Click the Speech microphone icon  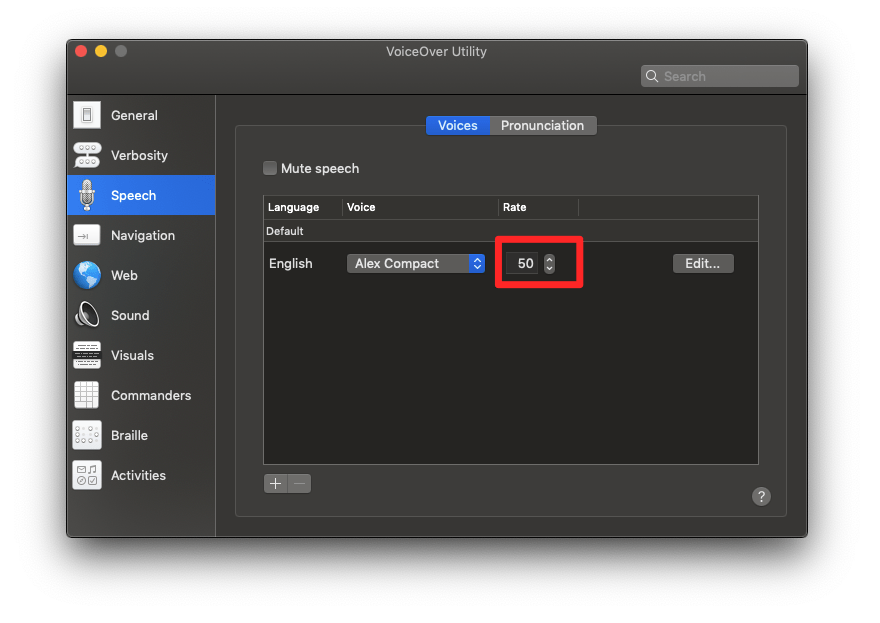click(87, 195)
